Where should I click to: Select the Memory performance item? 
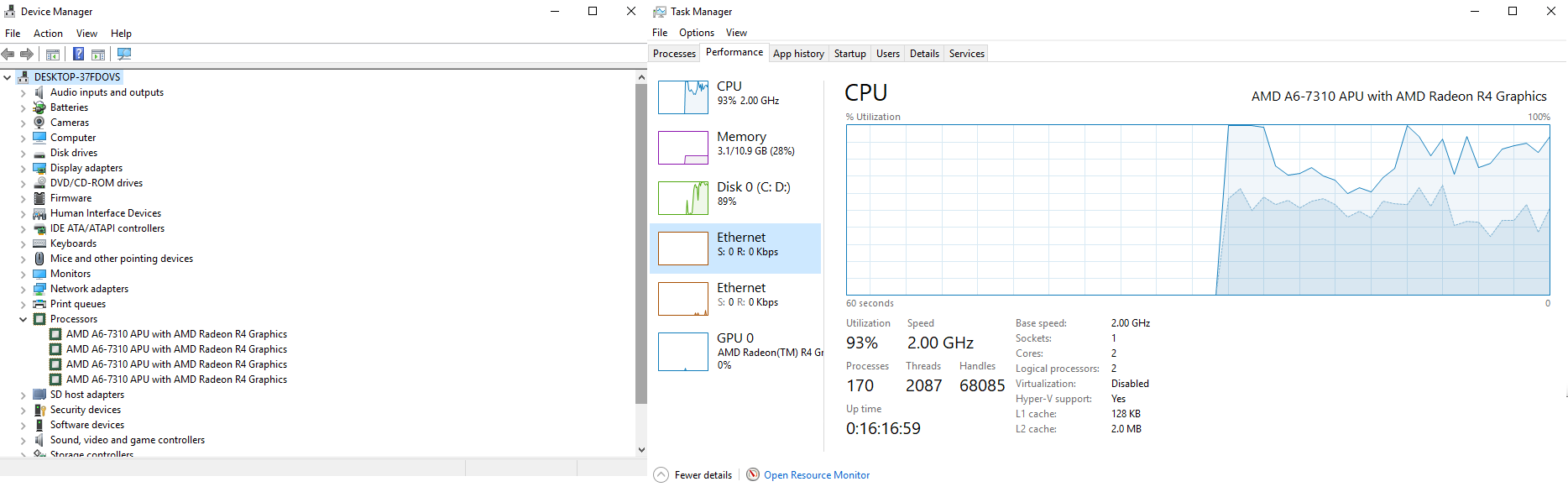point(735,148)
